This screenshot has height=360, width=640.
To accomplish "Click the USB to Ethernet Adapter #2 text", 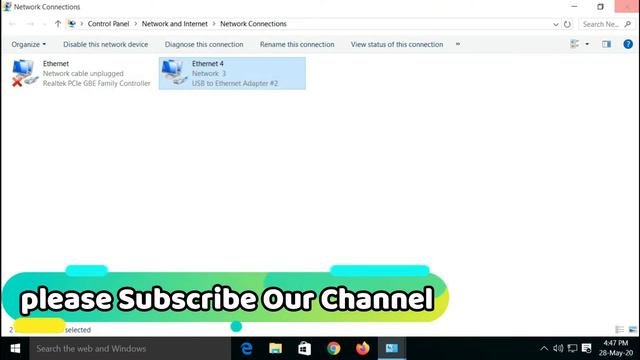I will pos(235,83).
